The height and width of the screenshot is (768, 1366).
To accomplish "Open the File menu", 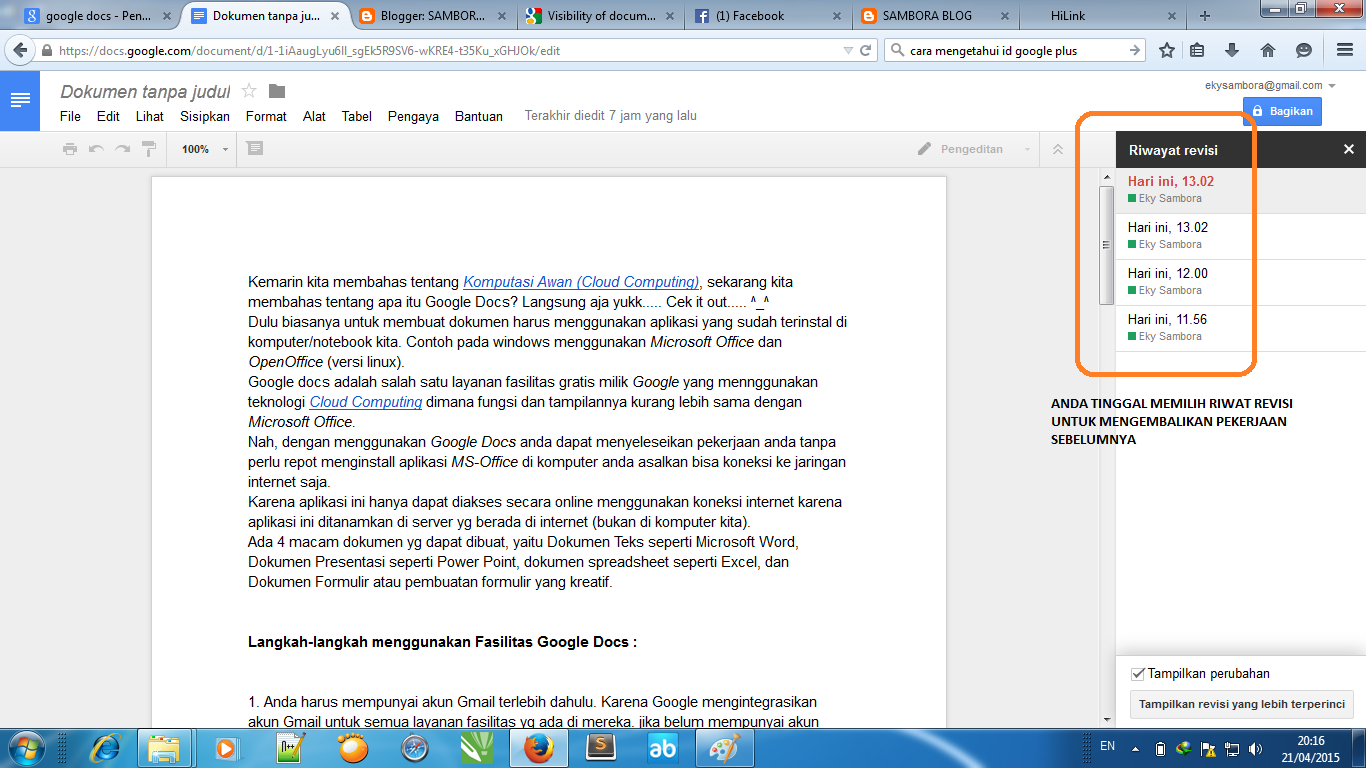I will pos(70,116).
